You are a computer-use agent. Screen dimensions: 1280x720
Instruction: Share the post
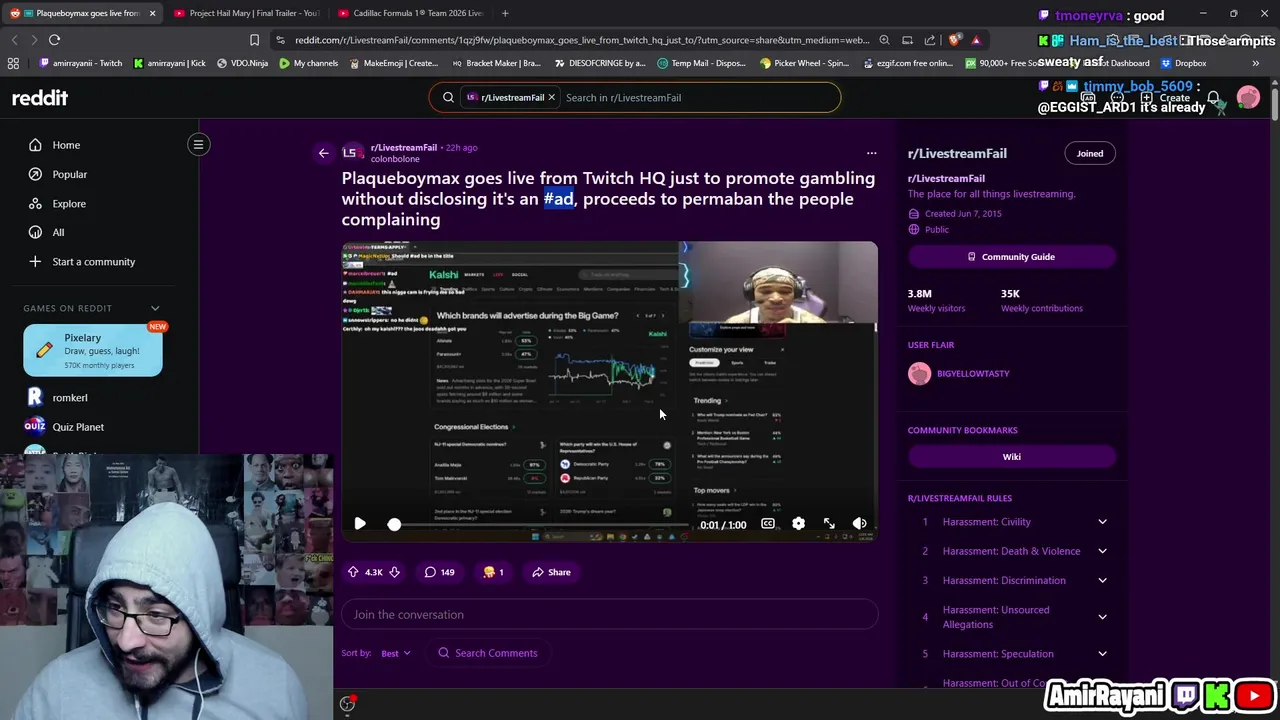[x=551, y=572]
